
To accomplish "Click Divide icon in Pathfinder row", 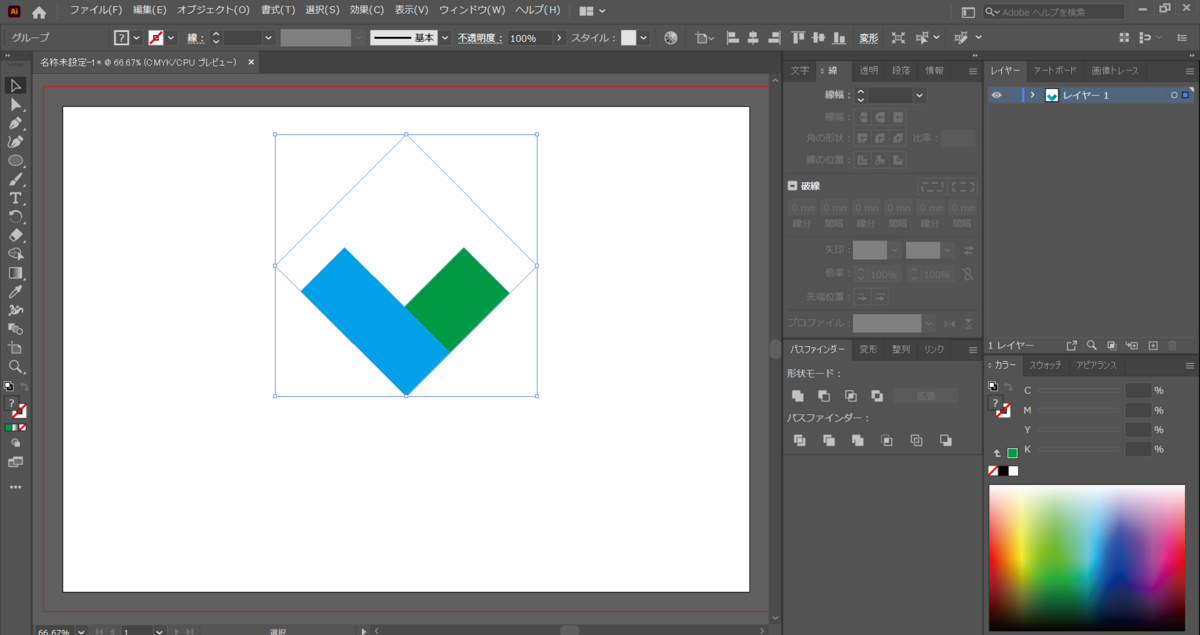I will pyautogui.click(x=799, y=440).
